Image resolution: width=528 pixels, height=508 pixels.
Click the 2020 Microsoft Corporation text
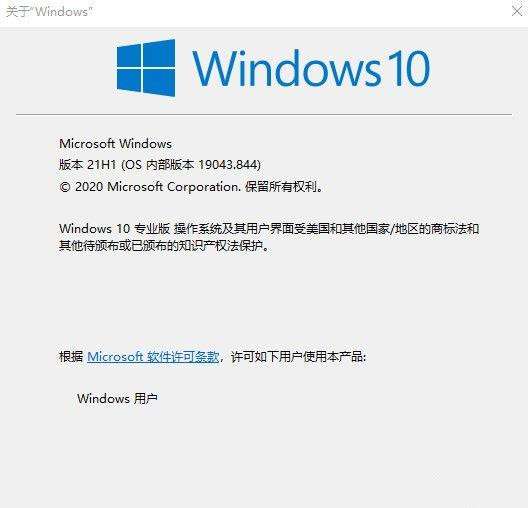coord(156,187)
